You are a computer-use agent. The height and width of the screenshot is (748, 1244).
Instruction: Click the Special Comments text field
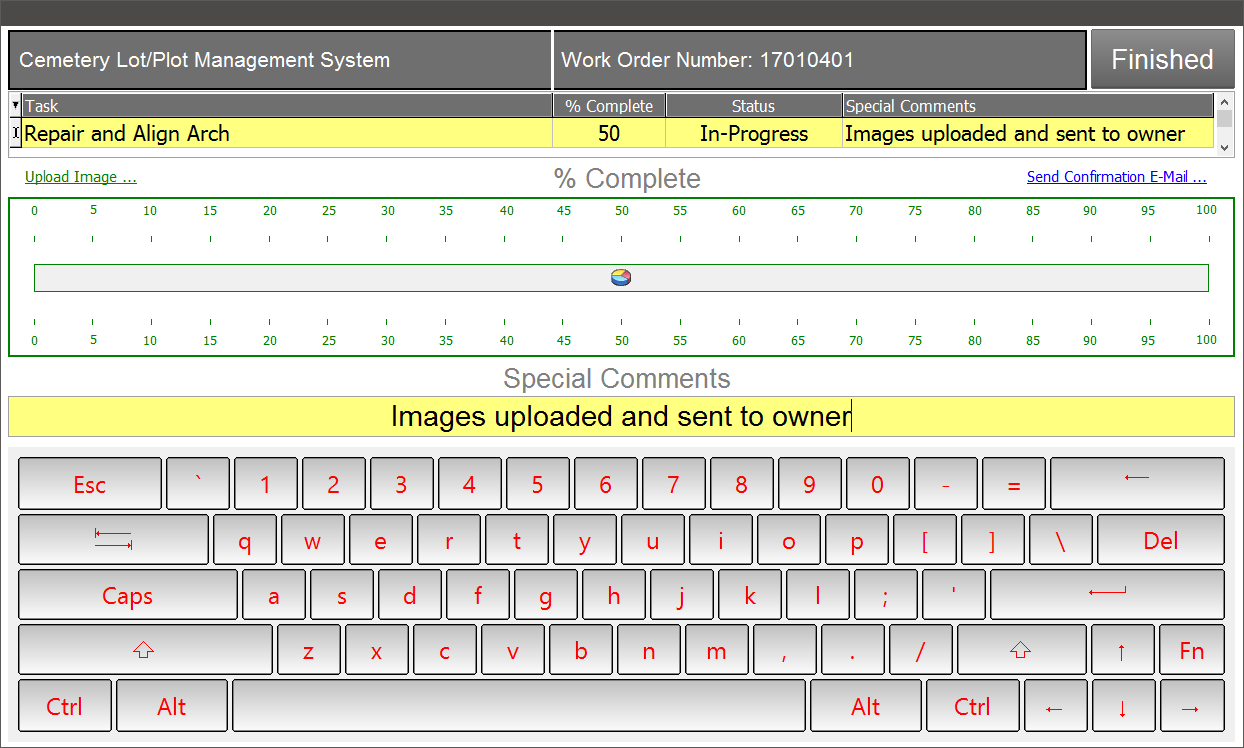(x=620, y=417)
